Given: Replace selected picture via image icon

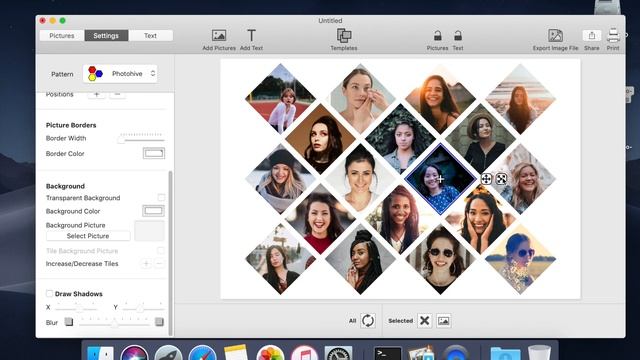Looking at the screenshot, I should tap(444, 321).
